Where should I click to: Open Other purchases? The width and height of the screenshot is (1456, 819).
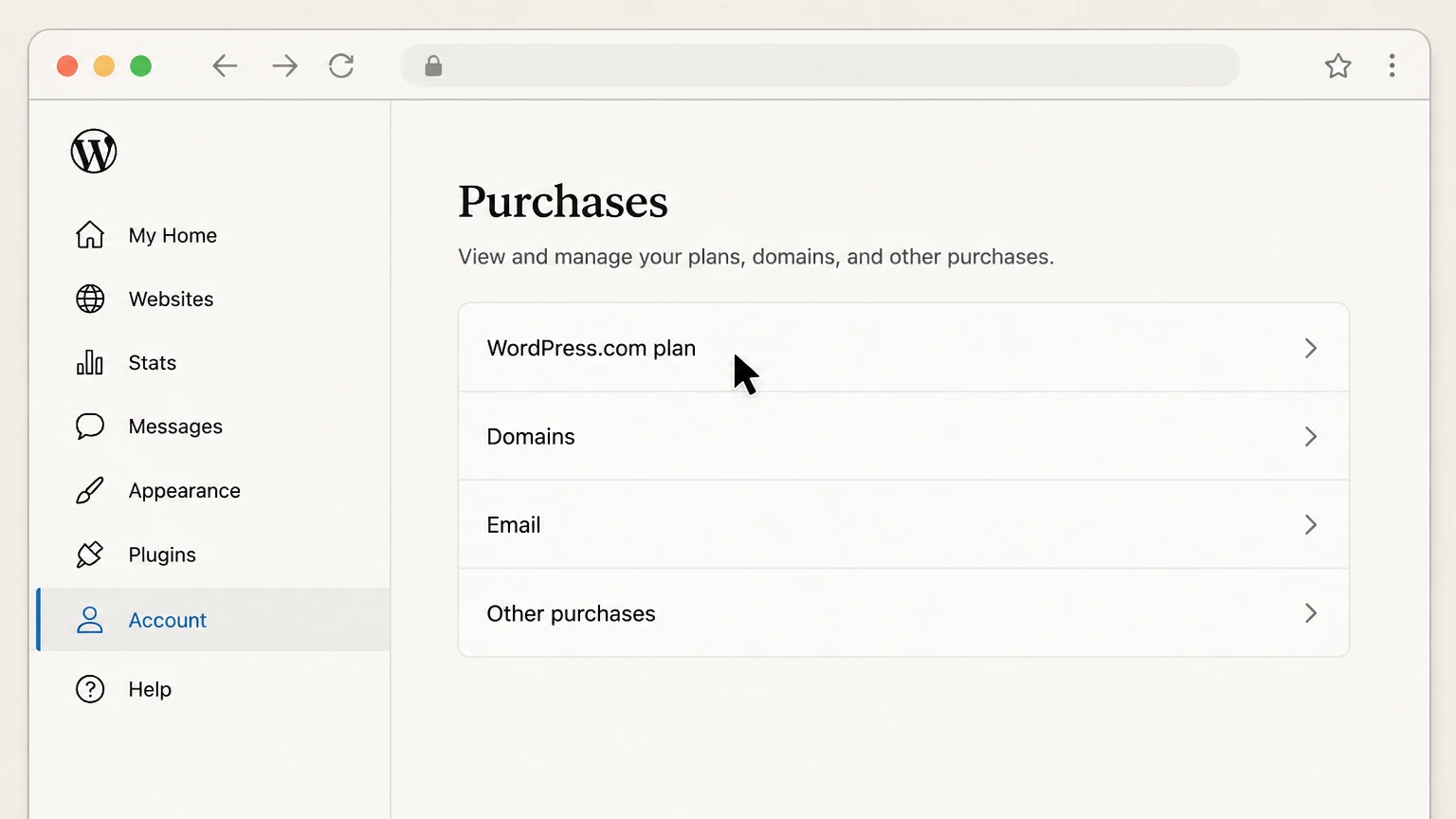pyautogui.click(x=903, y=613)
